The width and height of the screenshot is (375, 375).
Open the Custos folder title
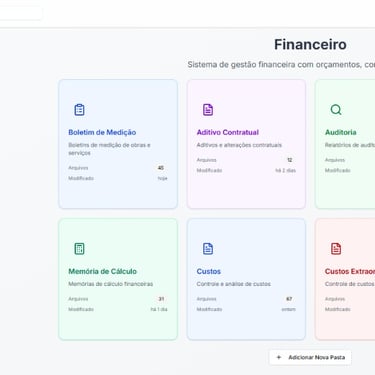(x=209, y=271)
